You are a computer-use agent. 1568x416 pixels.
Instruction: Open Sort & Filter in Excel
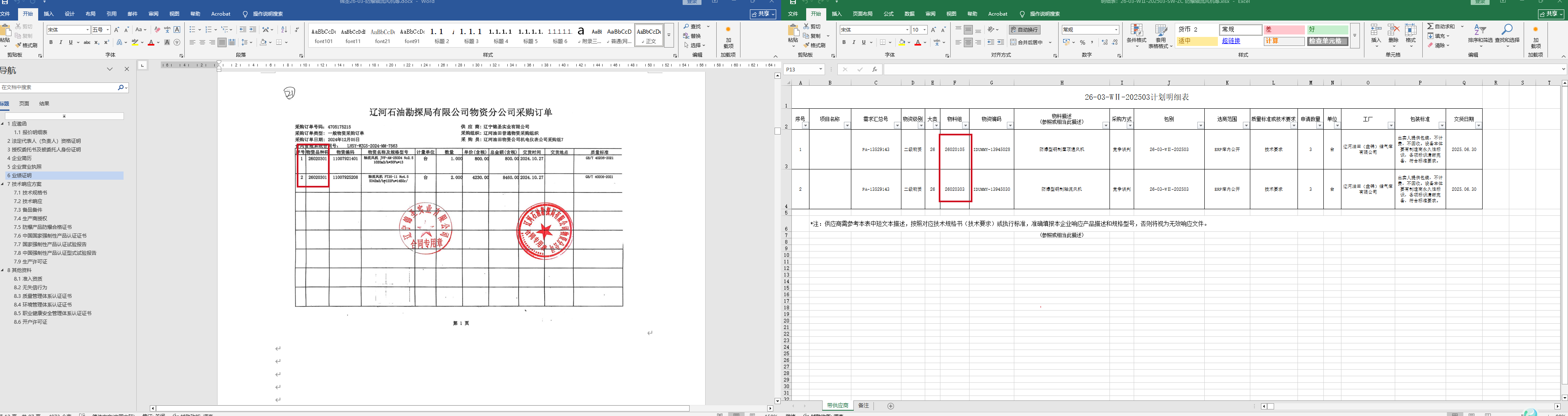(x=1480, y=34)
